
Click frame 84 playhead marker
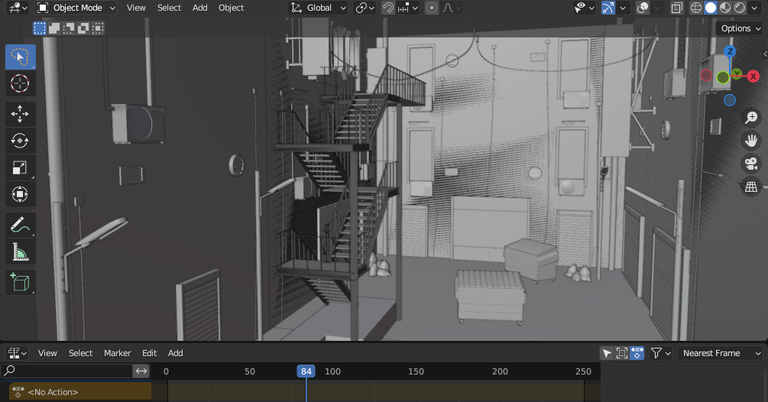tap(306, 371)
